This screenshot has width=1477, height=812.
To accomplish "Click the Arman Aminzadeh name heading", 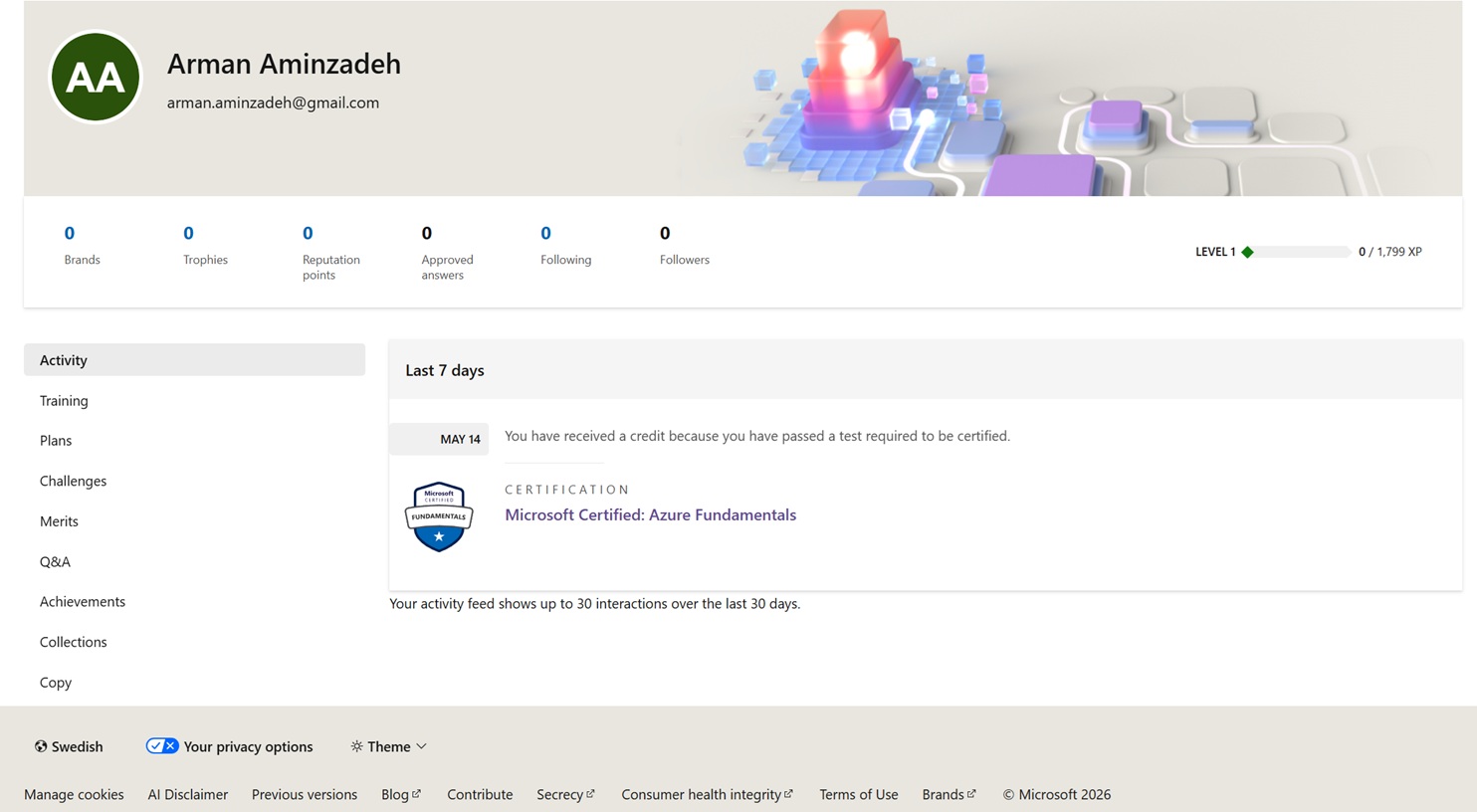I will pyautogui.click(x=284, y=64).
